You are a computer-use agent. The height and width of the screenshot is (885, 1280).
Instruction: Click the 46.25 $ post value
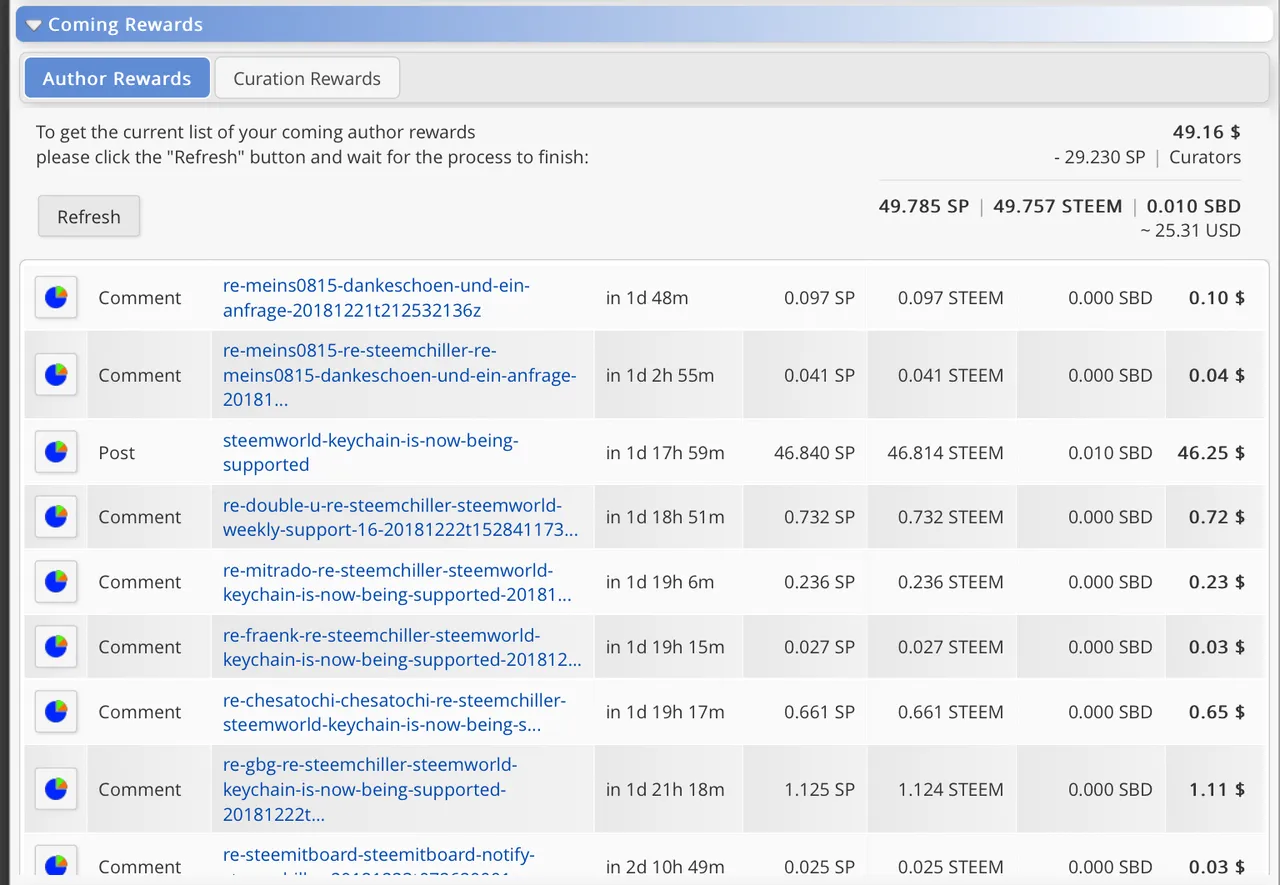tap(1211, 453)
